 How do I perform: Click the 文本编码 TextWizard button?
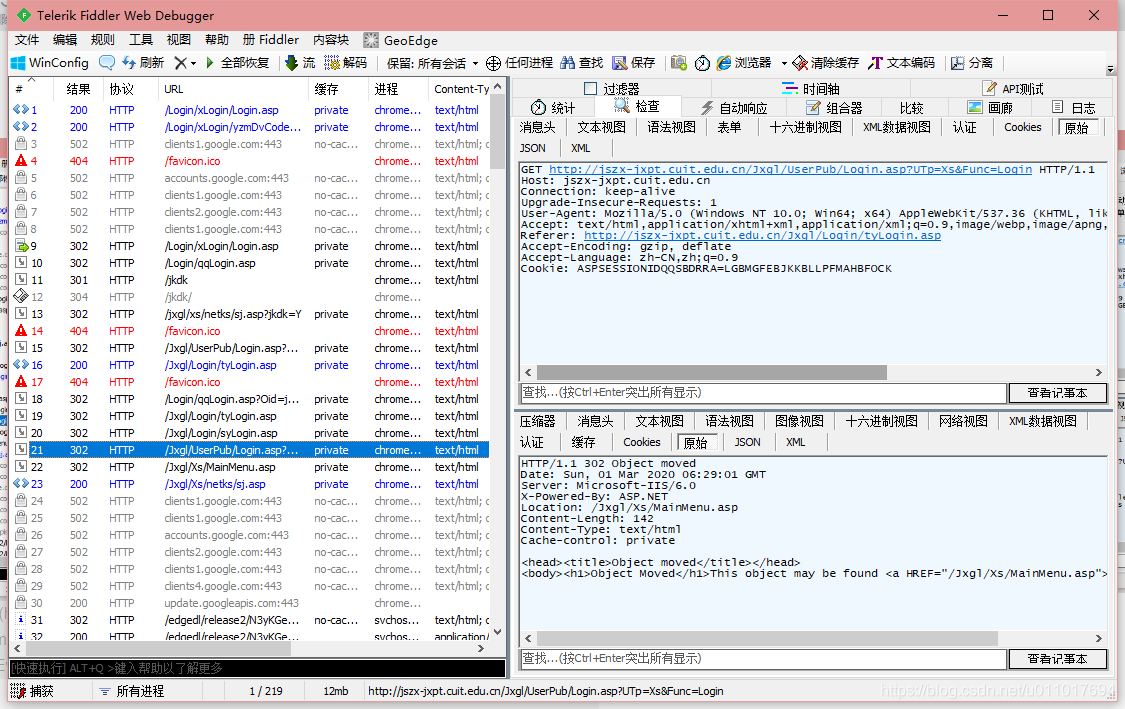coord(901,63)
